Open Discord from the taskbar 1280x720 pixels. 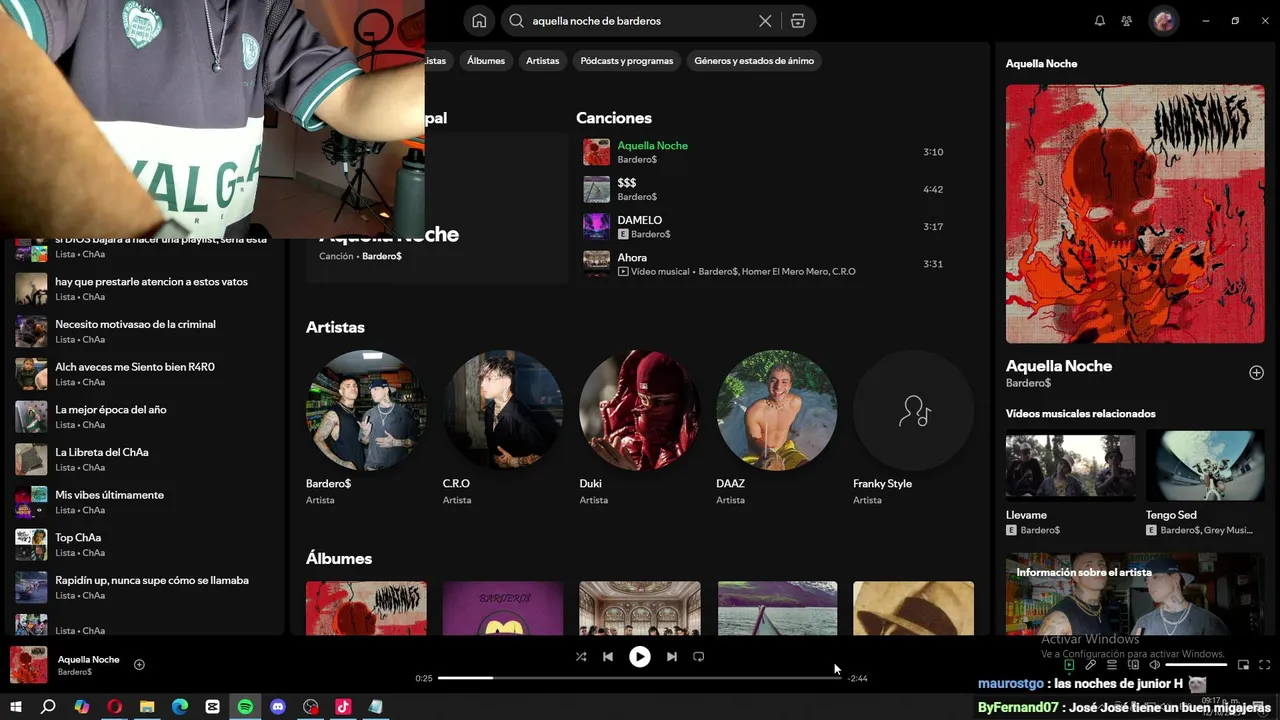(278, 707)
